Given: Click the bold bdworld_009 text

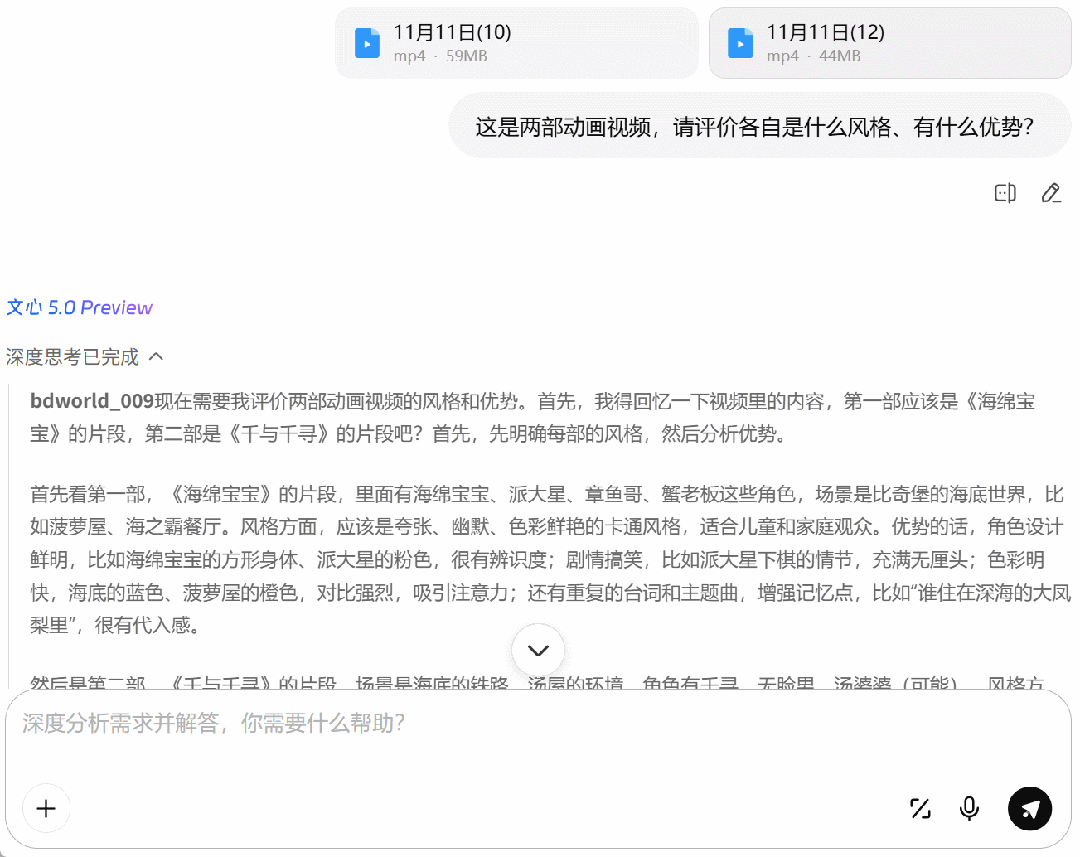Looking at the screenshot, I should pos(92,402).
